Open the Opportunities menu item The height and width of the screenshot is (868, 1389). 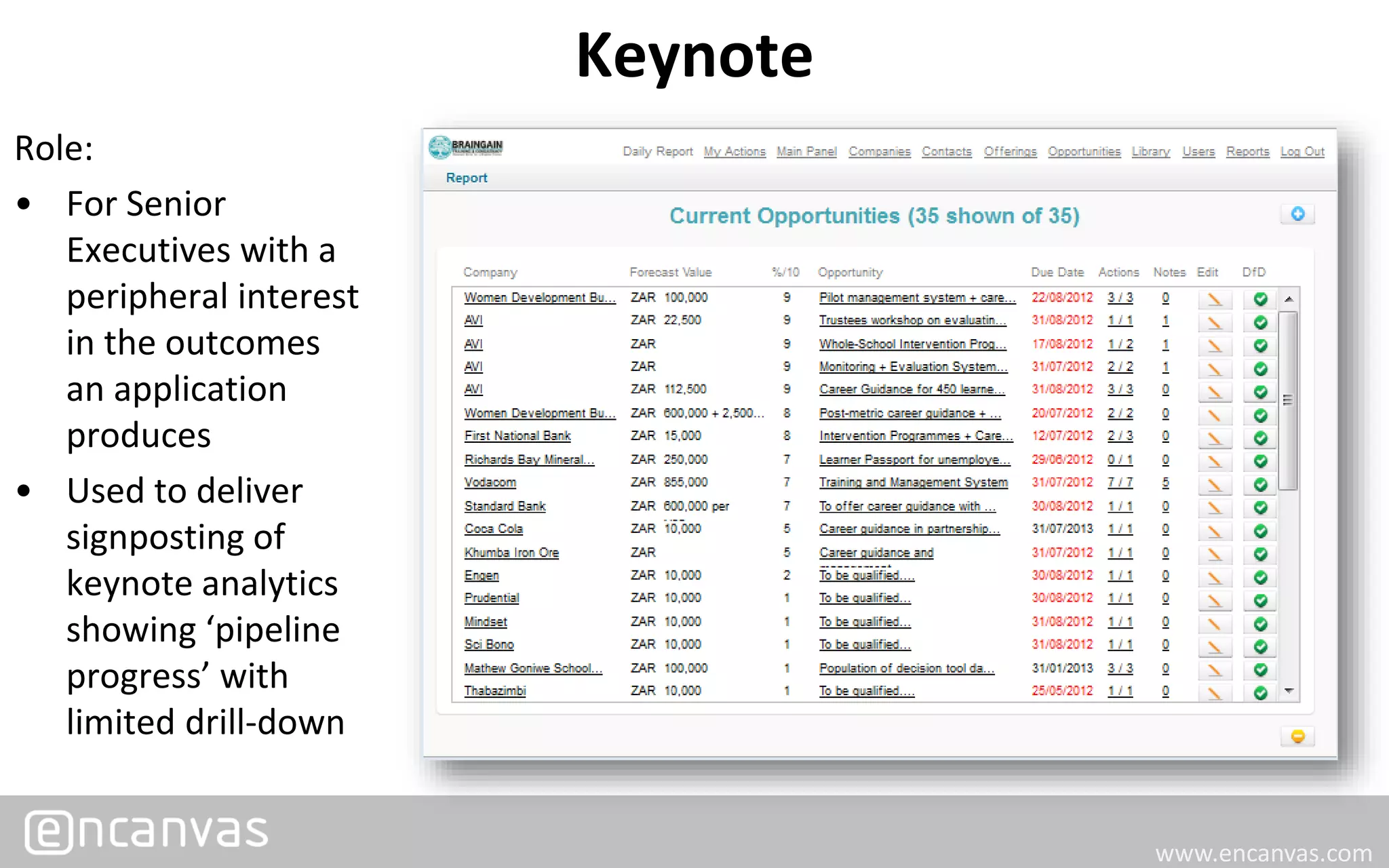[x=1084, y=152]
